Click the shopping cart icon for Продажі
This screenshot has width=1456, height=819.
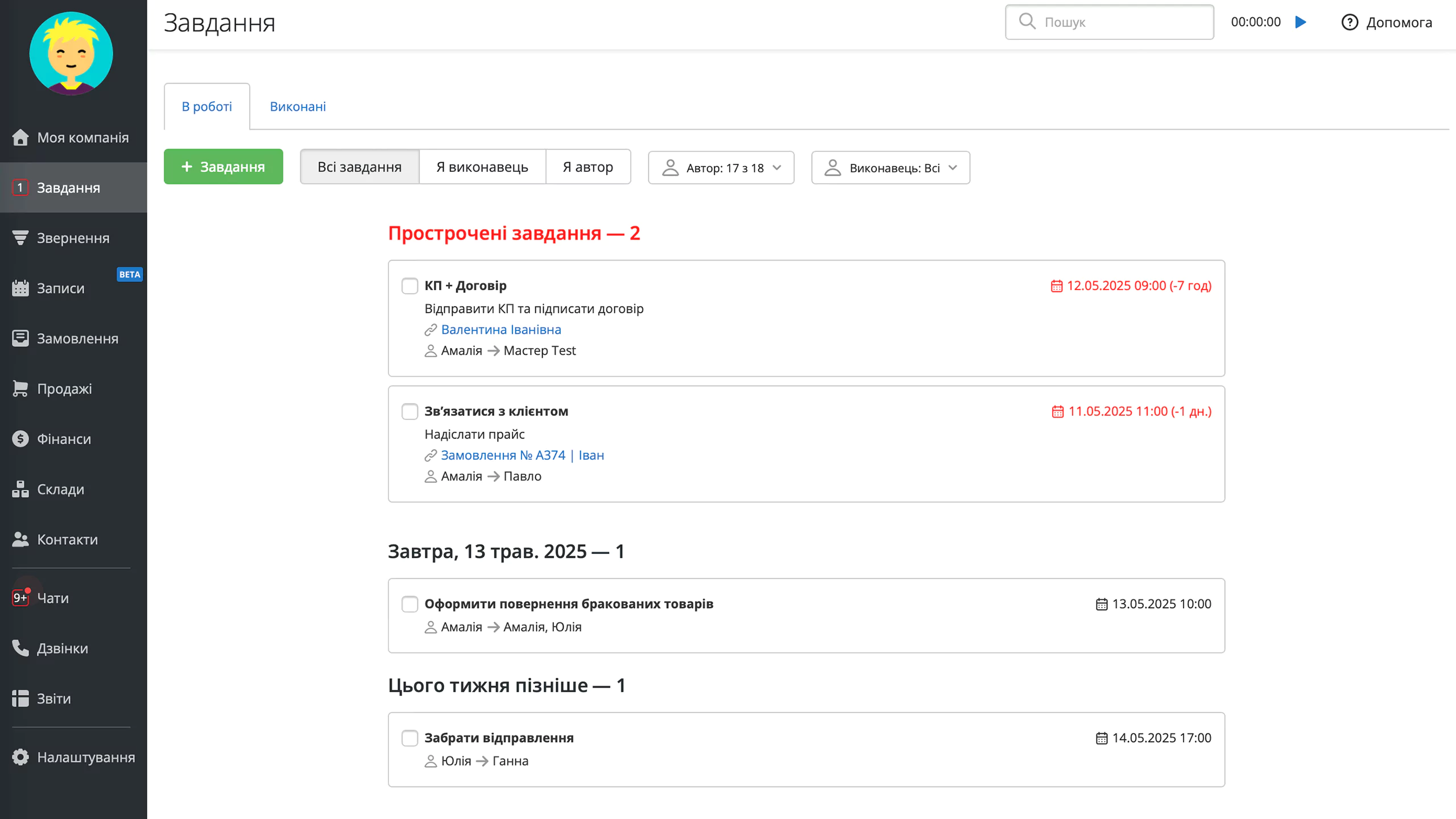click(20, 388)
